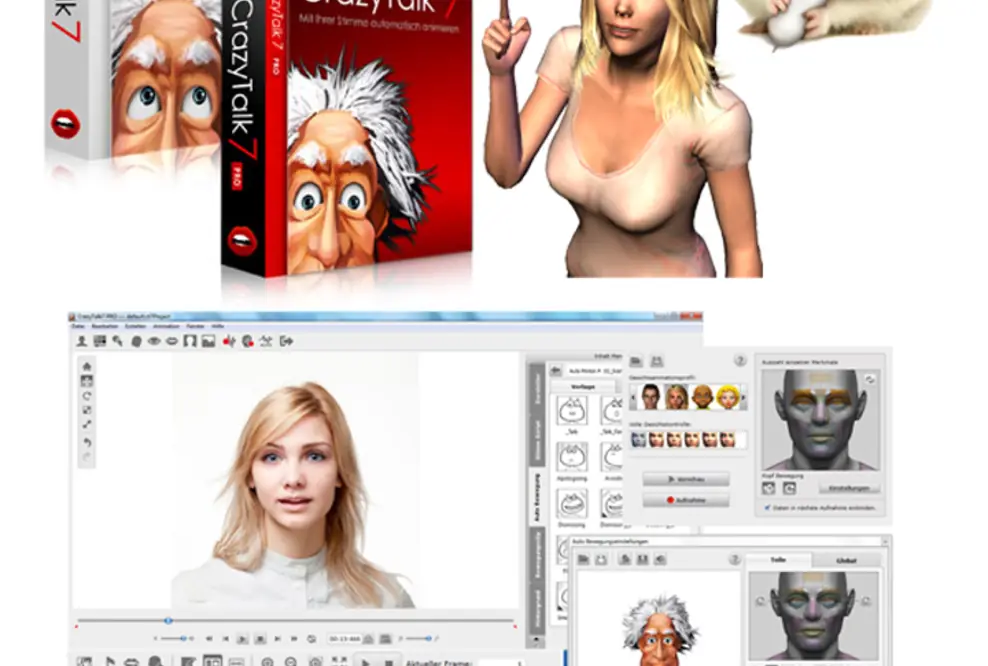988x666 pixels.
Task: Click the background mask bracket icon in toolbar
Action: pyautogui.click(x=190, y=342)
